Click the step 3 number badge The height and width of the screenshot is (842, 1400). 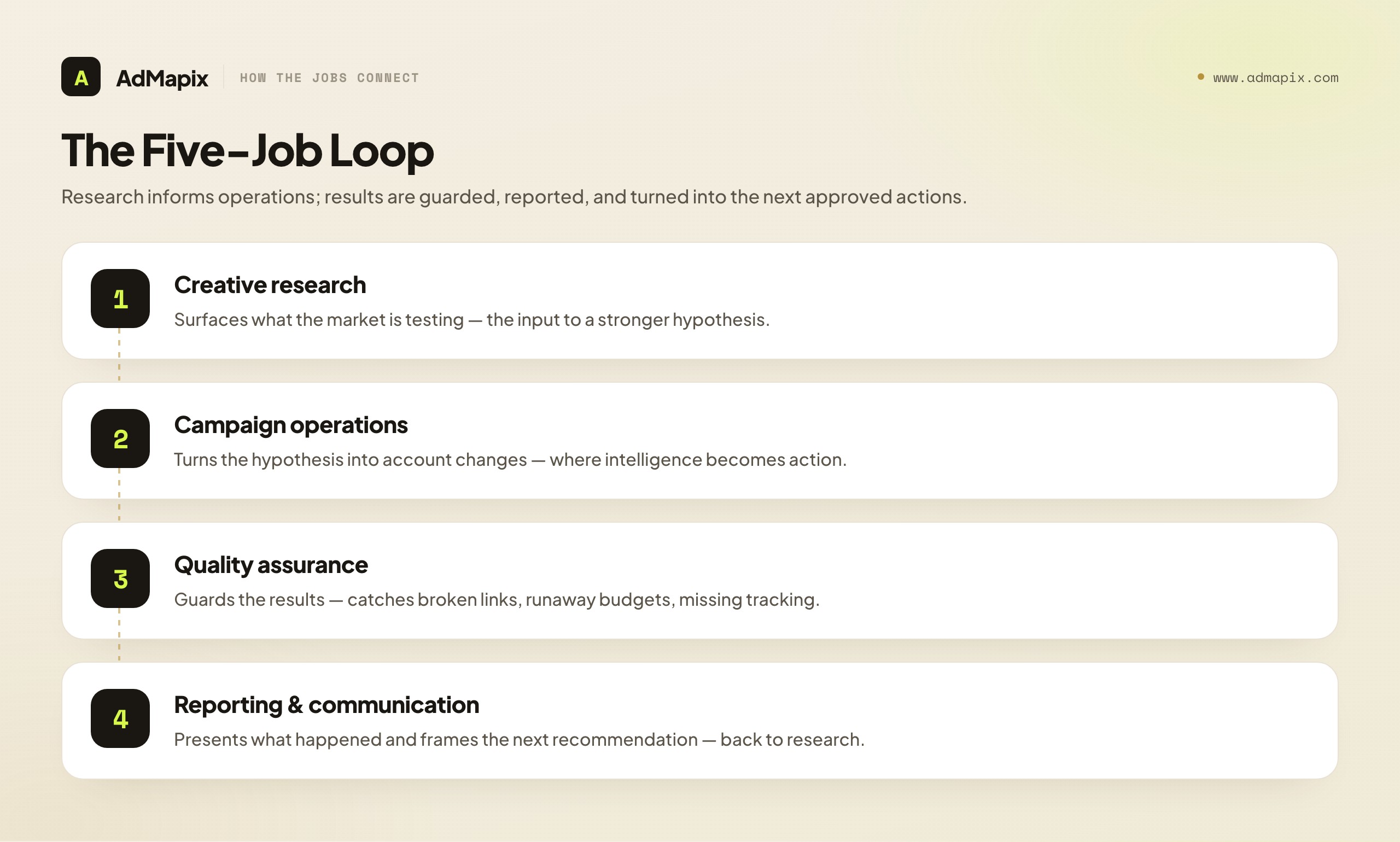click(120, 578)
